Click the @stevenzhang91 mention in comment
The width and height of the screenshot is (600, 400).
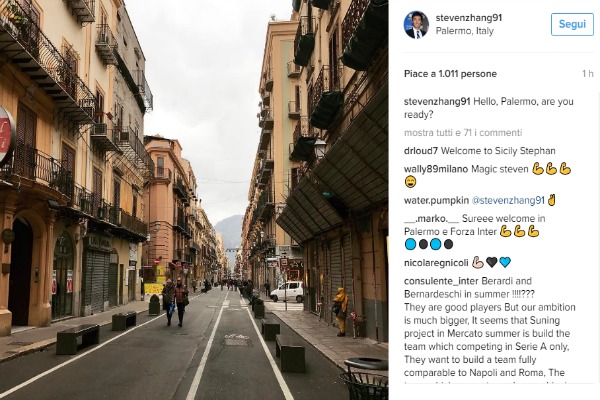click(508, 200)
